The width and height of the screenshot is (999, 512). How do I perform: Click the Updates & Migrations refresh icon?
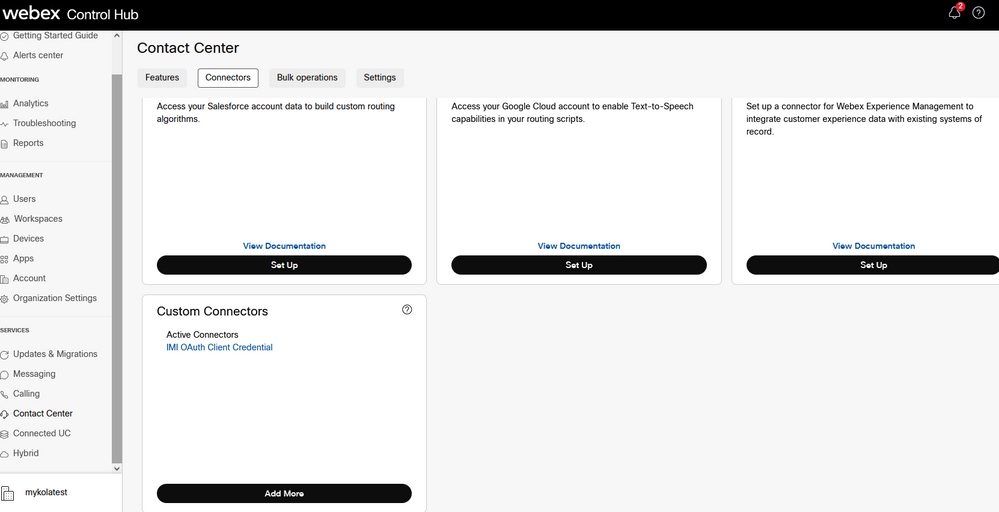[x=4, y=355]
